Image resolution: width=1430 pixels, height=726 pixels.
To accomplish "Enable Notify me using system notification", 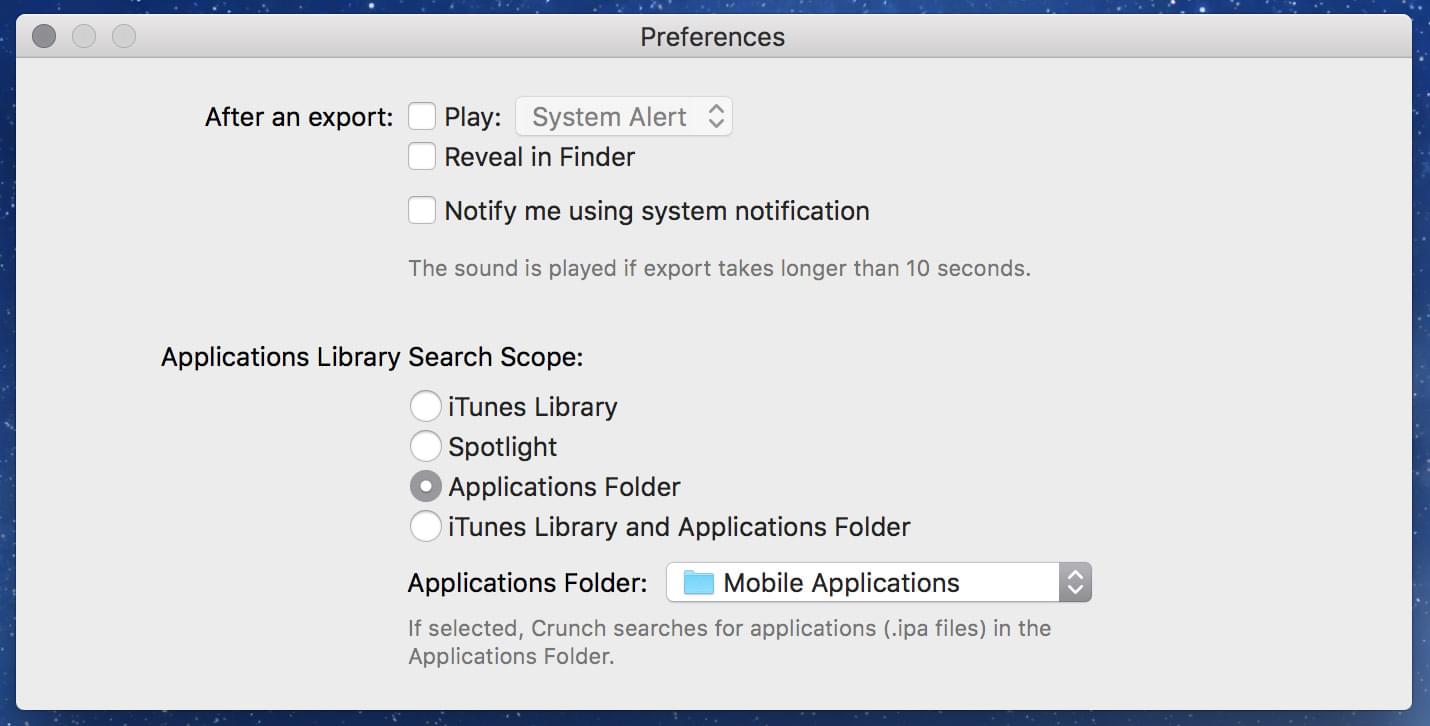I will pos(422,211).
